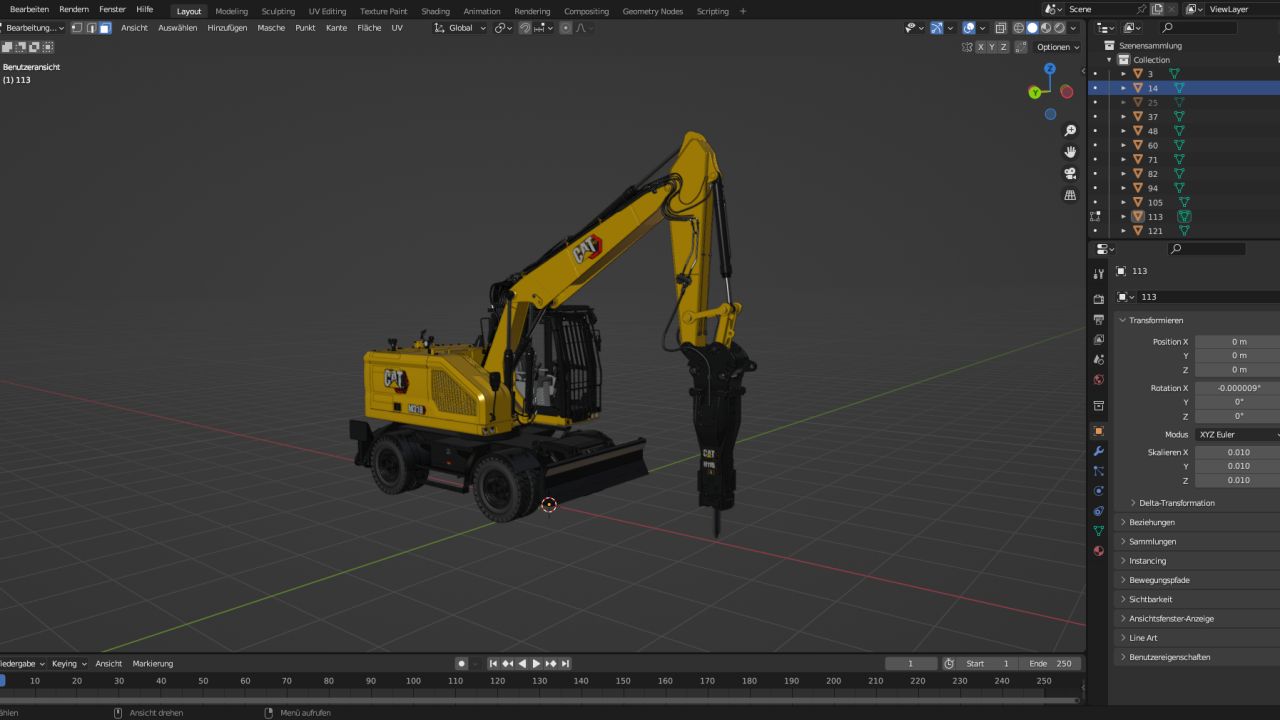Toggle camera view gizmo icon

pyautogui.click(x=1070, y=173)
